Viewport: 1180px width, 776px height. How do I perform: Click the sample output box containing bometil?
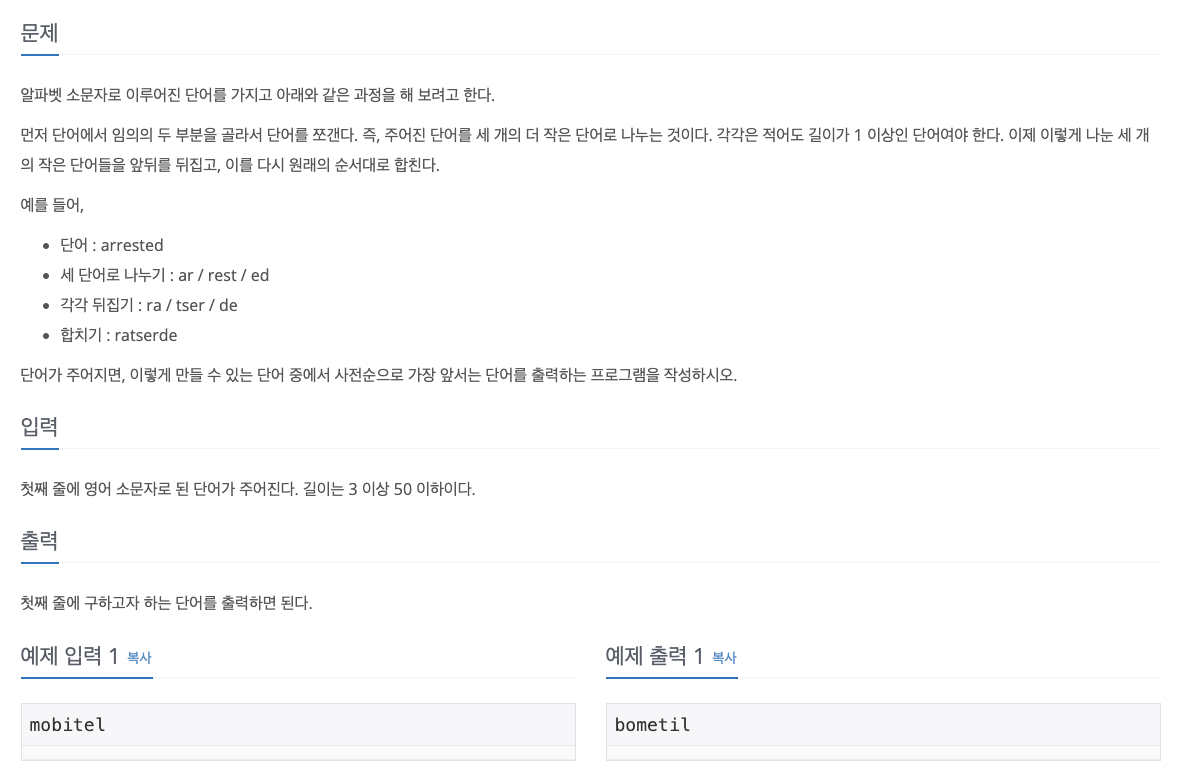tap(883, 725)
